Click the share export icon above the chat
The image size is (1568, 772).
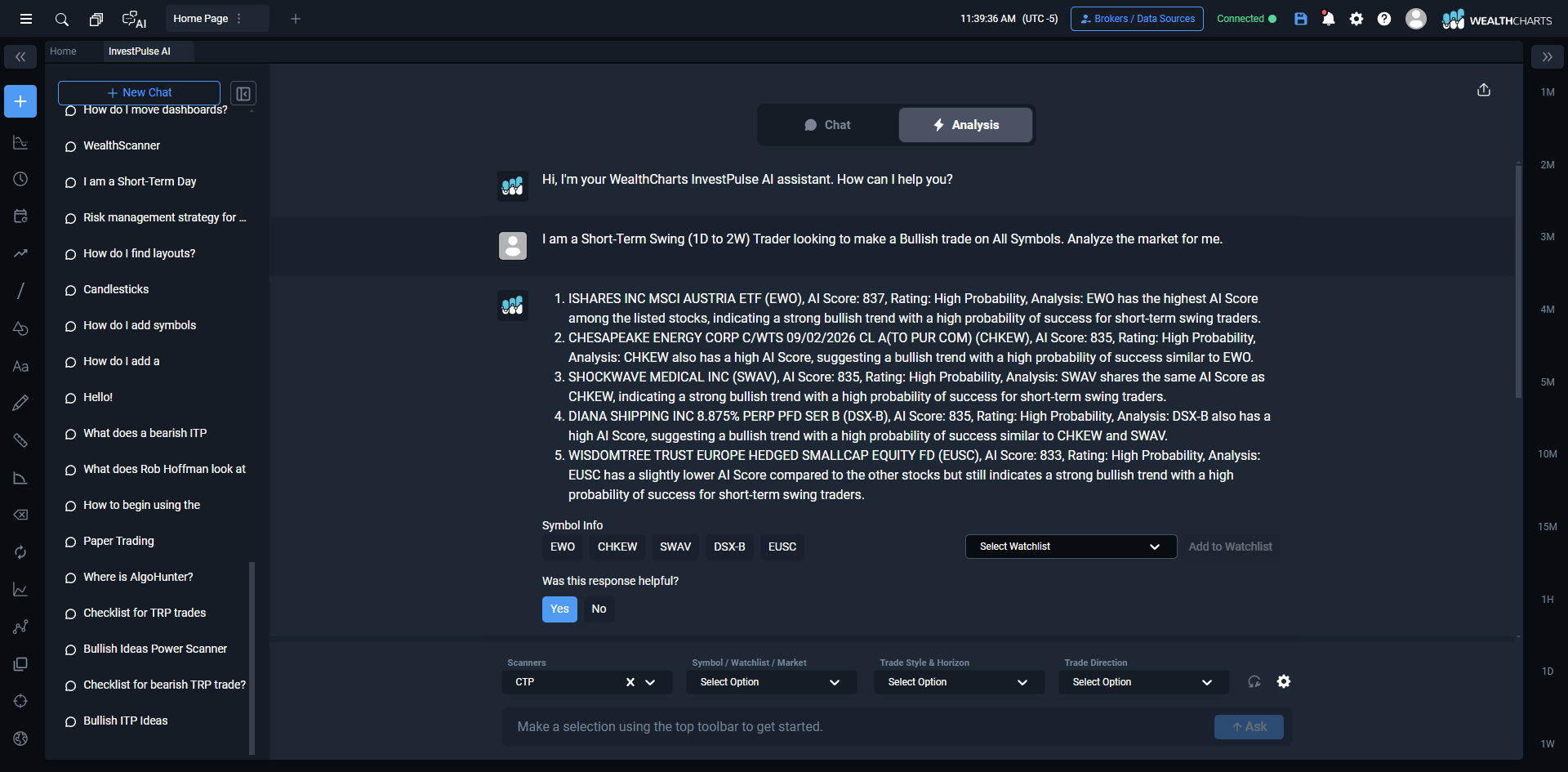[x=1484, y=90]
